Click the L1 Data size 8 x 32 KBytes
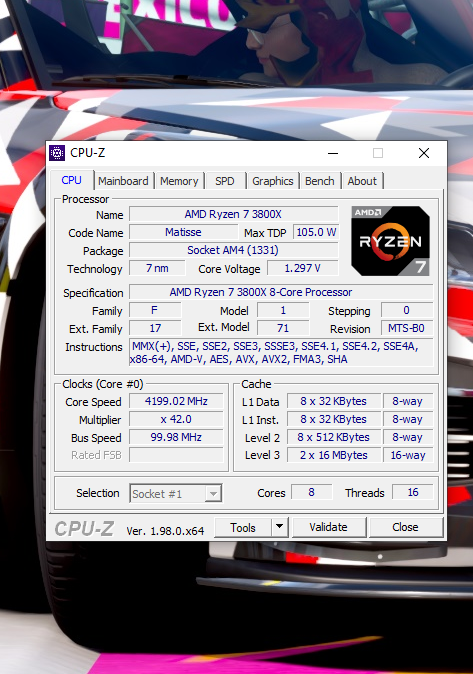 [334, 401]
